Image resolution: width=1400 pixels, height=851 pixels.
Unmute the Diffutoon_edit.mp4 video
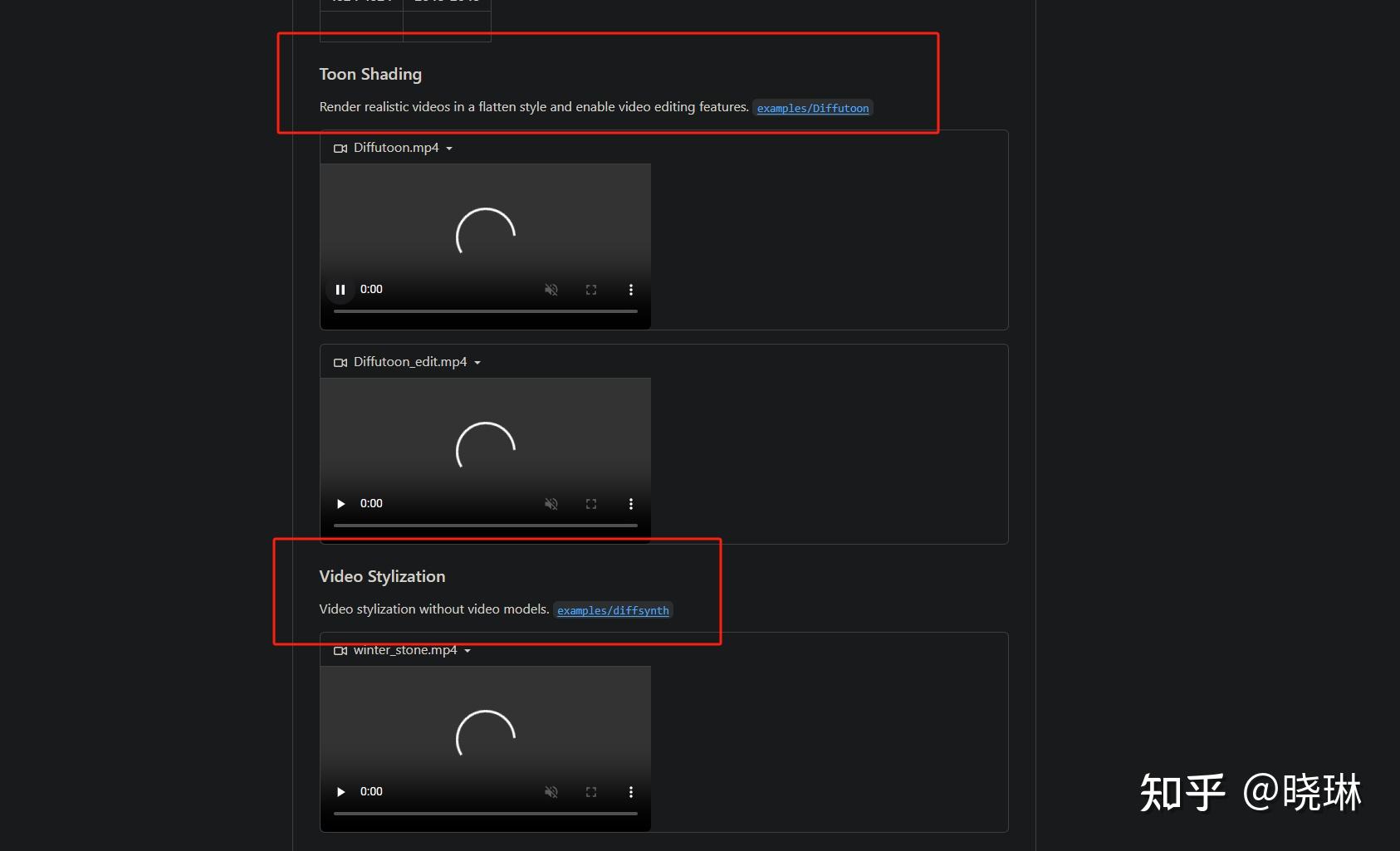point(551,504)
